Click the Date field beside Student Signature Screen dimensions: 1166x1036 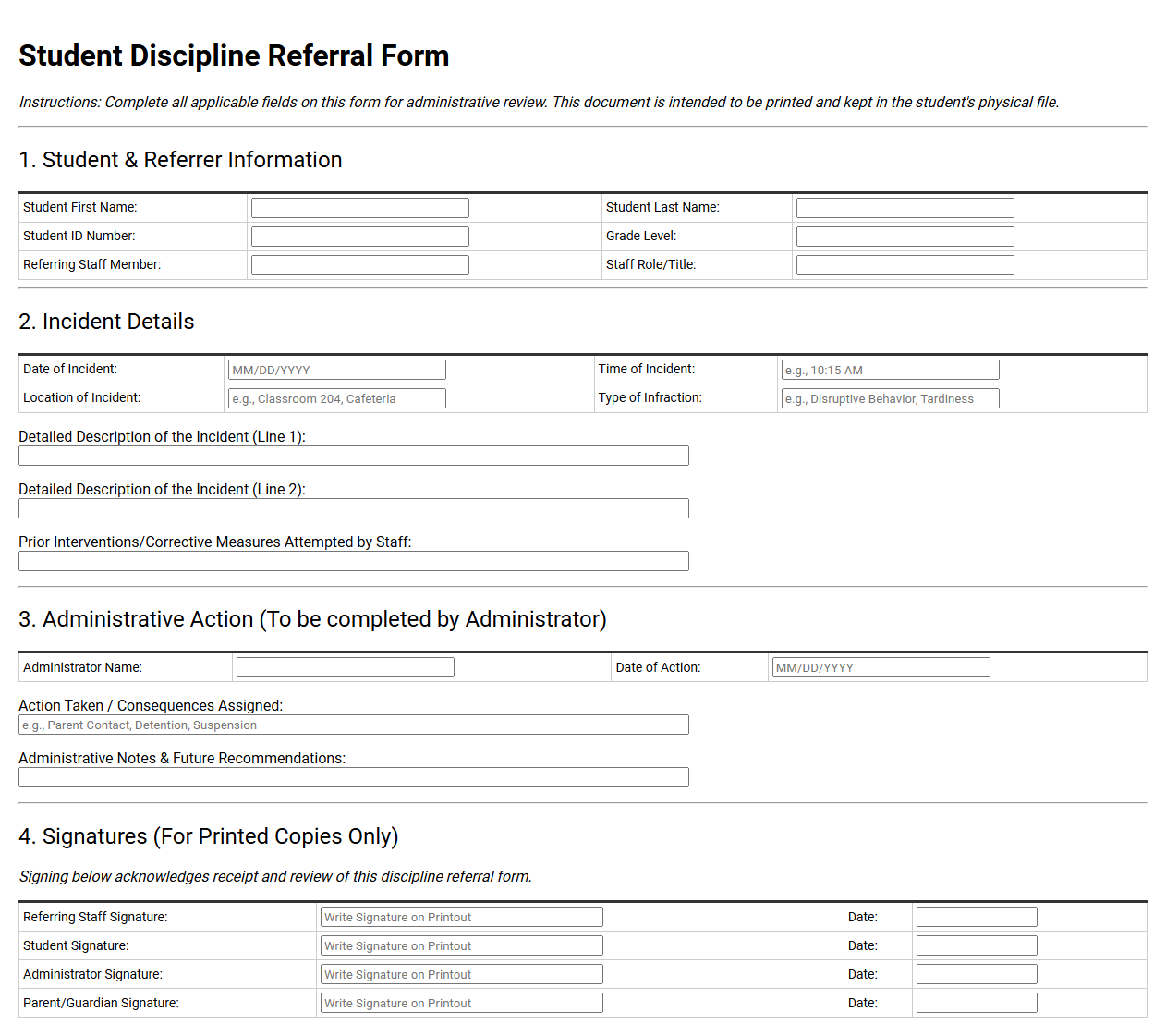977,945
